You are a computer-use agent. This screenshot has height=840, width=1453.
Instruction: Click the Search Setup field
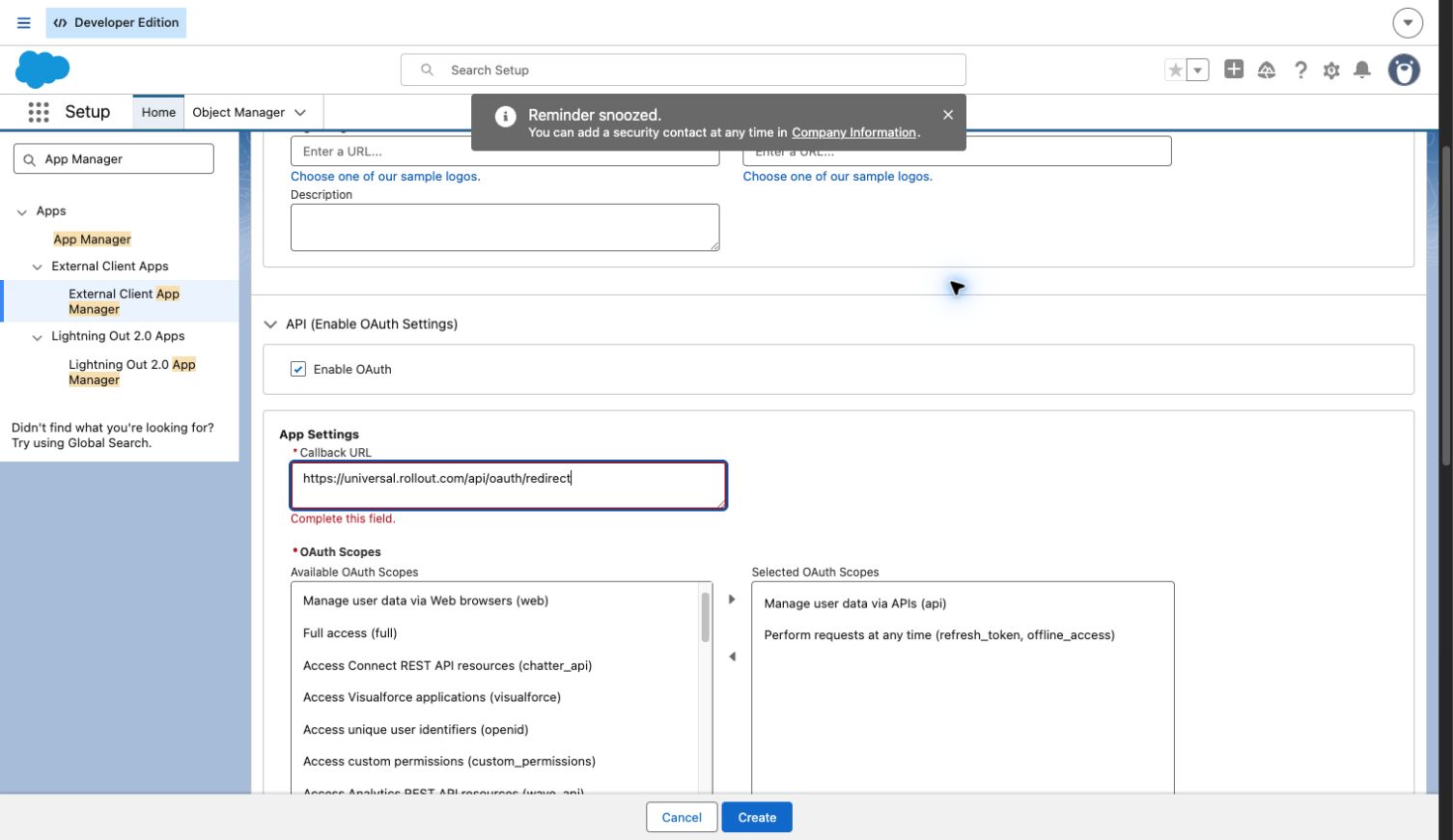tap(684, 70)
